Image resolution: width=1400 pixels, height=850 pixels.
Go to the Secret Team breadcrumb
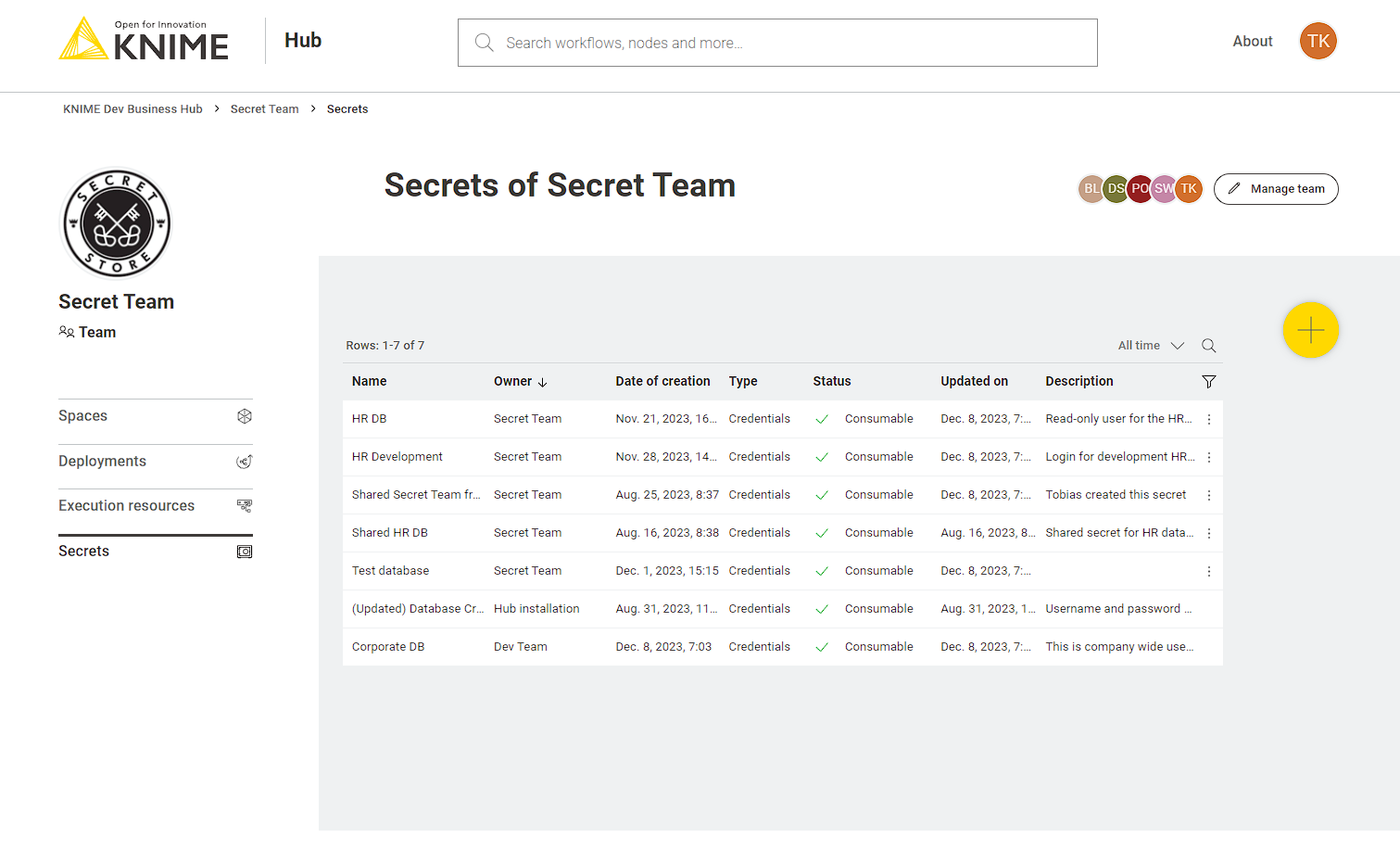click(x=265, y=109)
